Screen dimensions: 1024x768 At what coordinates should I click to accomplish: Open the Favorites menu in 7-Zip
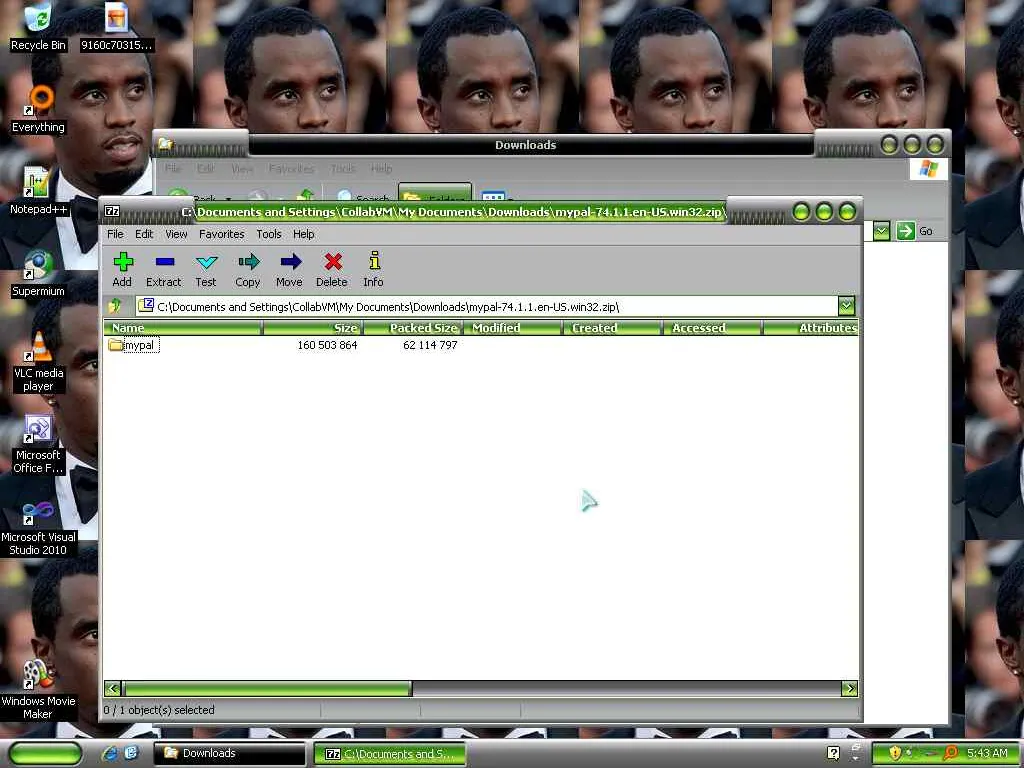pos(221,234)
